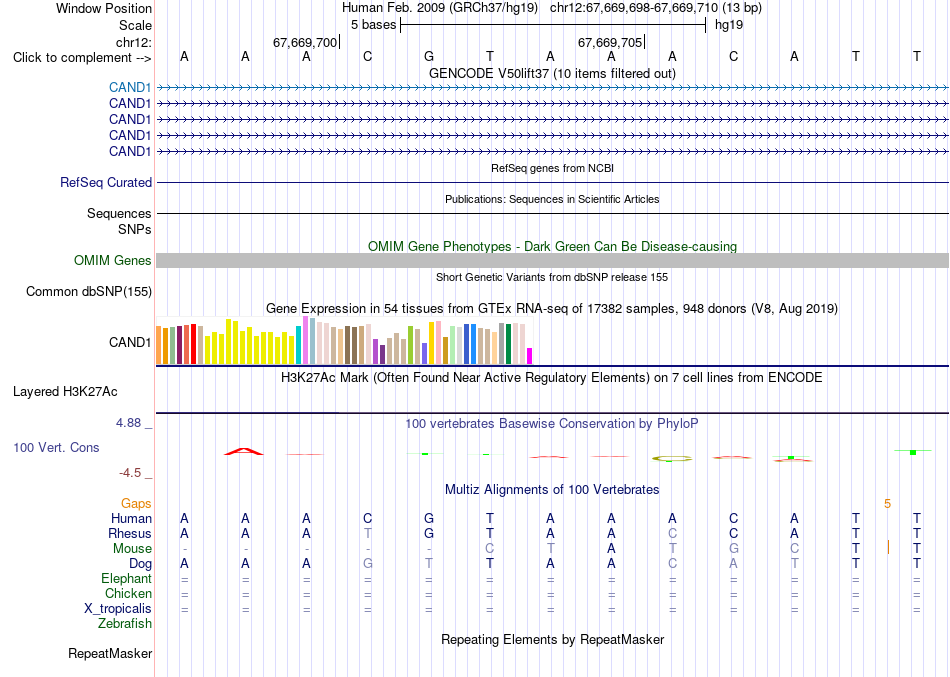Screen dimensions: 950x677
Task: Select the Zebrafish species label
Action: coord(125,624)
